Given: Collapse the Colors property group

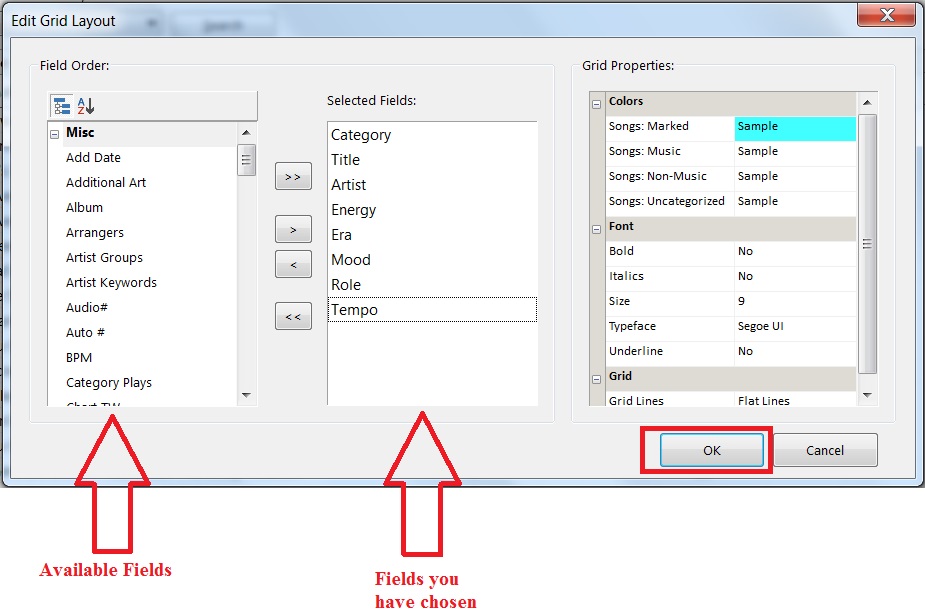Looking at the screenshot, I should (x=597, y=102).
